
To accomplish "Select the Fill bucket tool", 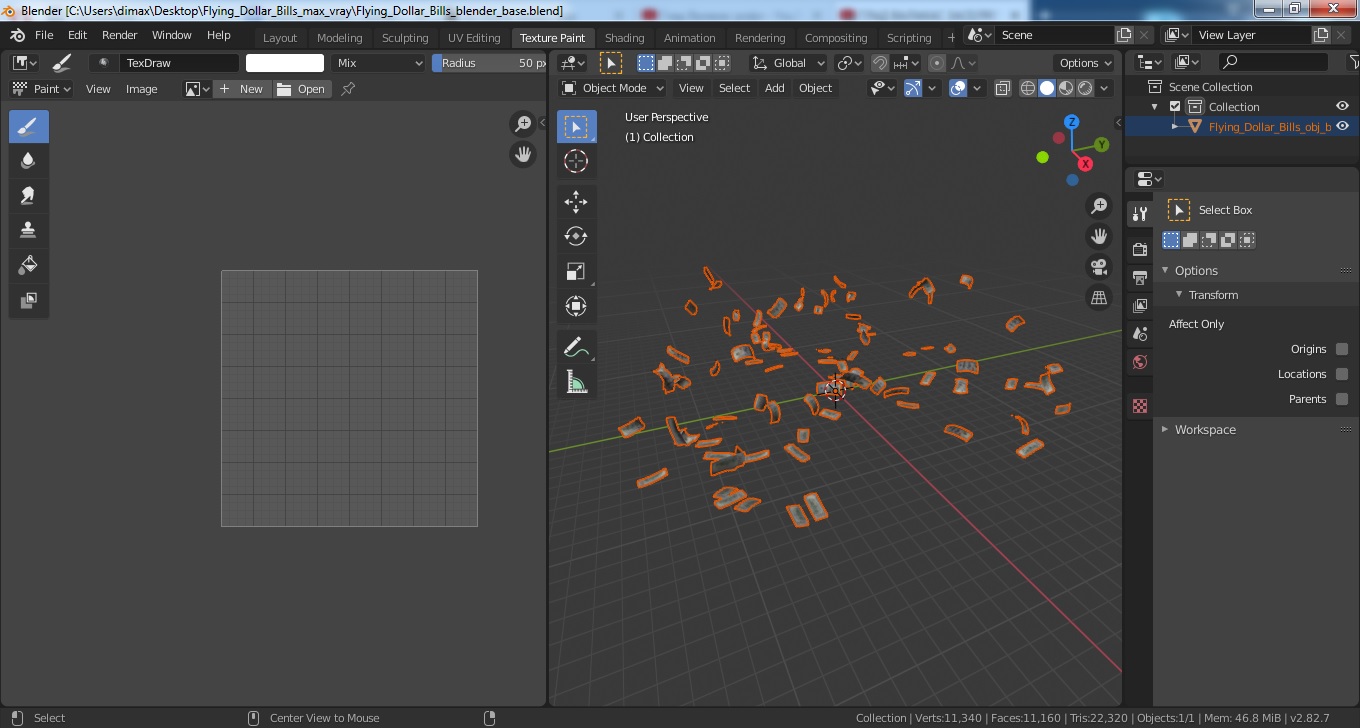I will pos(28,265).
